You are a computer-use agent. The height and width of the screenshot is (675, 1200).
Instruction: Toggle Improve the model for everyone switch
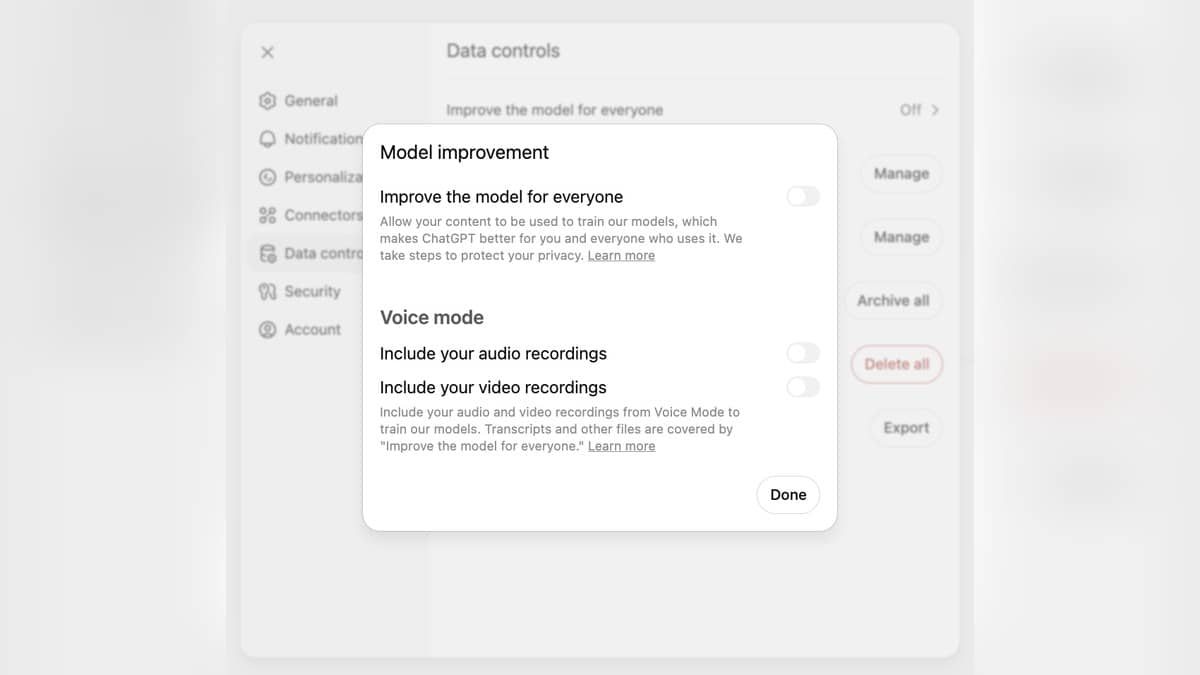pos(803,196)
